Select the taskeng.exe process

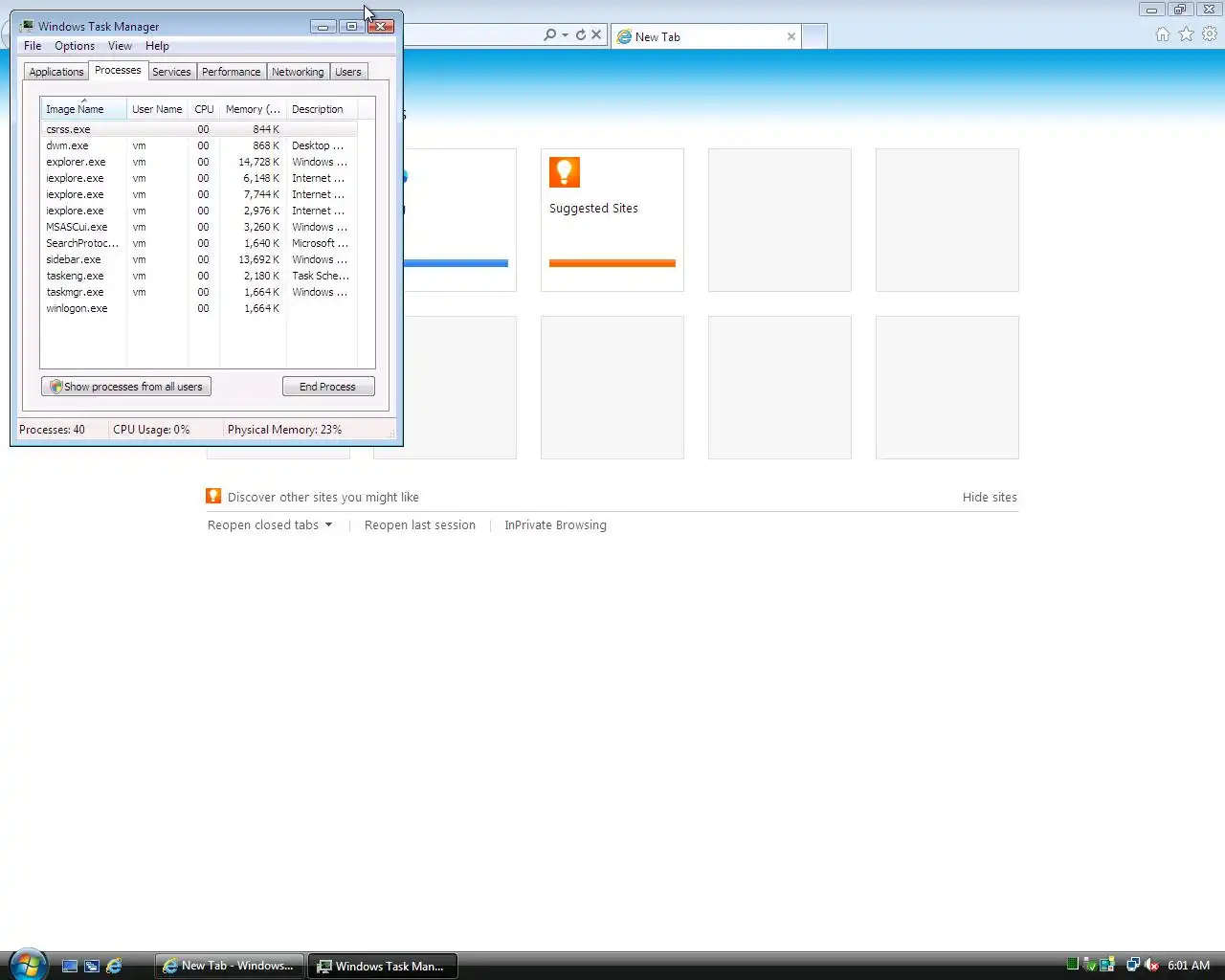pyautogui.click(x=199, y=276)
